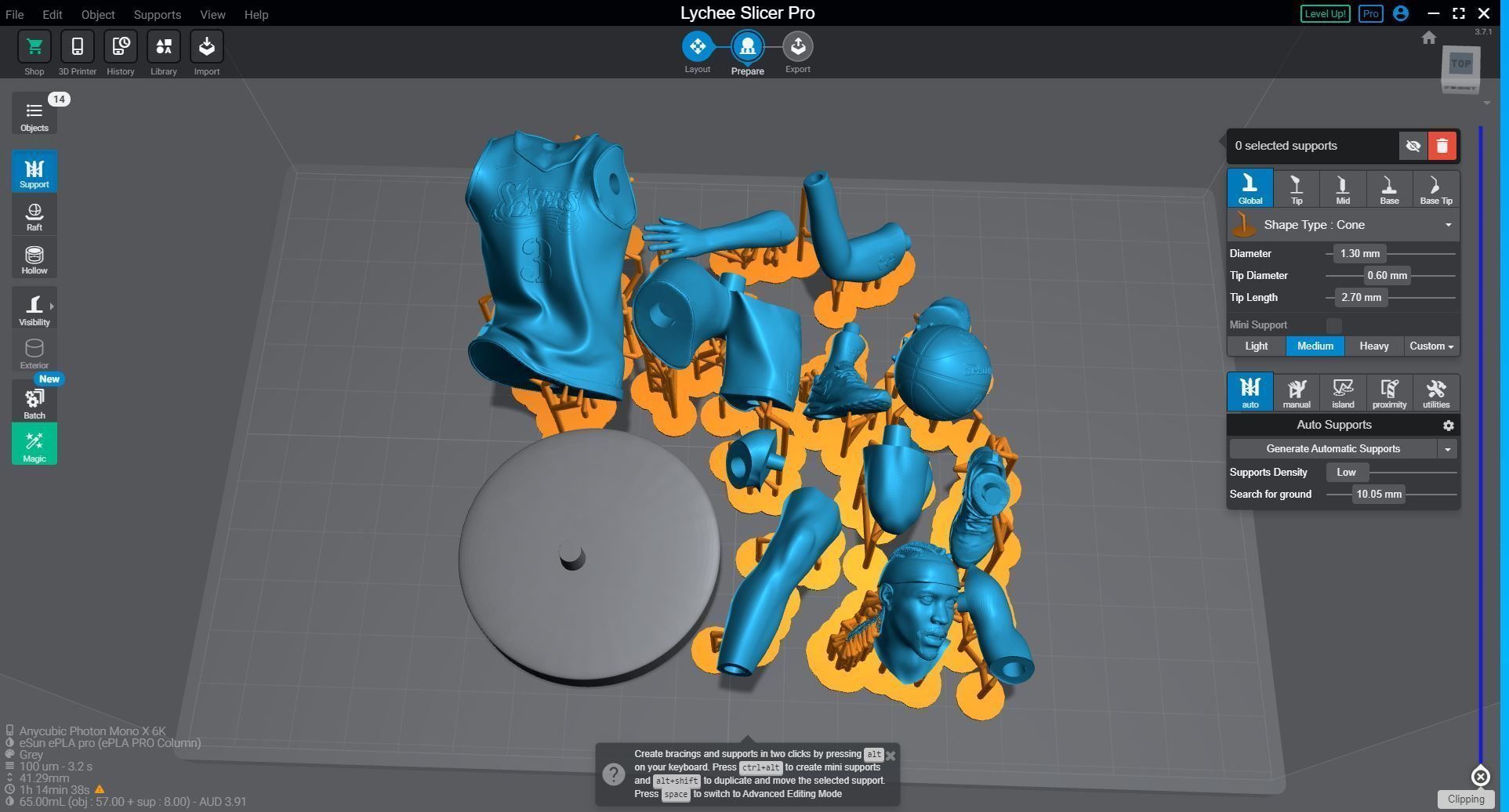The height and width of the screenshot is (812, 1509).
Task: Open Auto Supports settings gear
Action: pyautogui.click(x=1448, y=426)
